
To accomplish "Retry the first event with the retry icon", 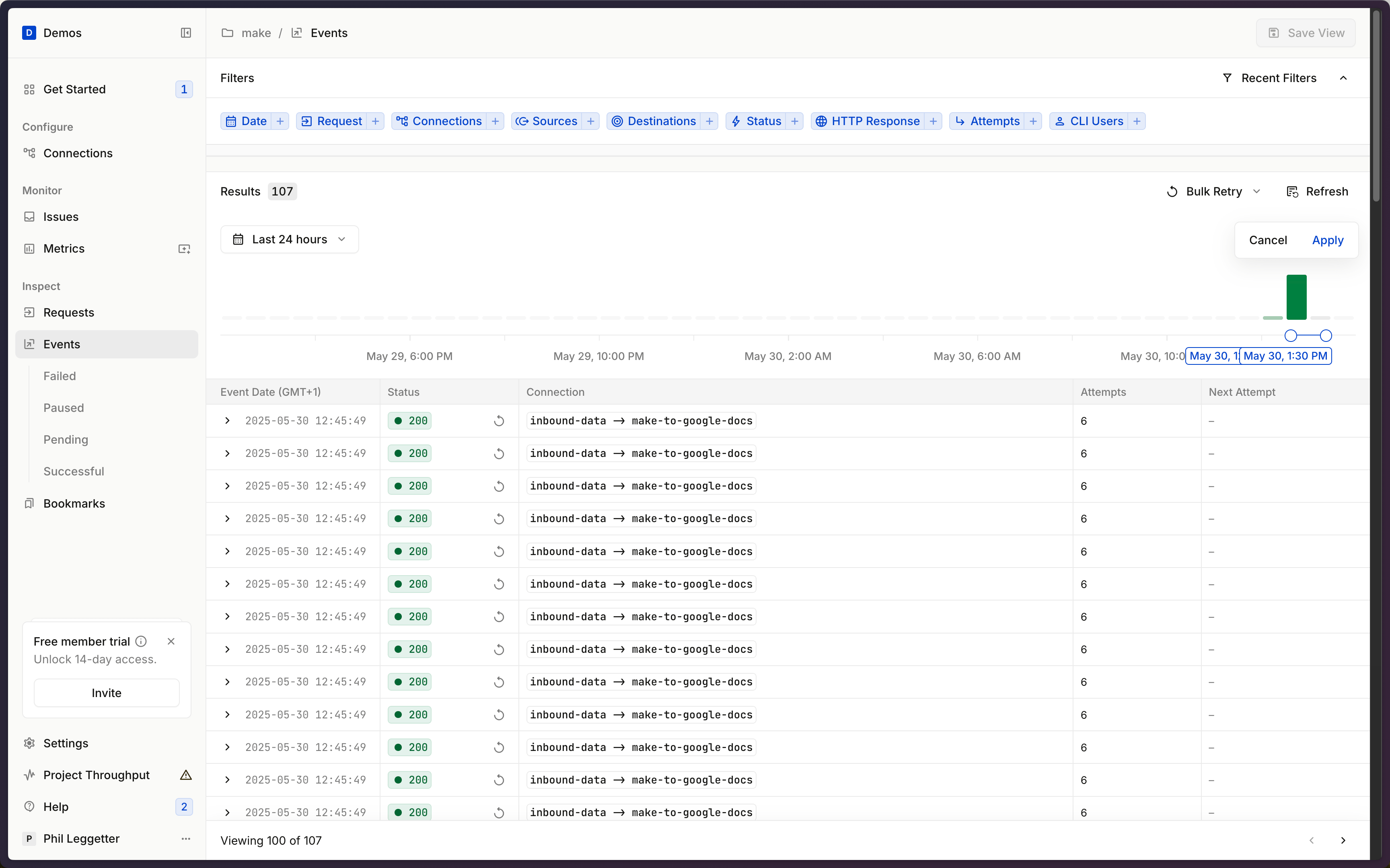I will pos(498,421).
